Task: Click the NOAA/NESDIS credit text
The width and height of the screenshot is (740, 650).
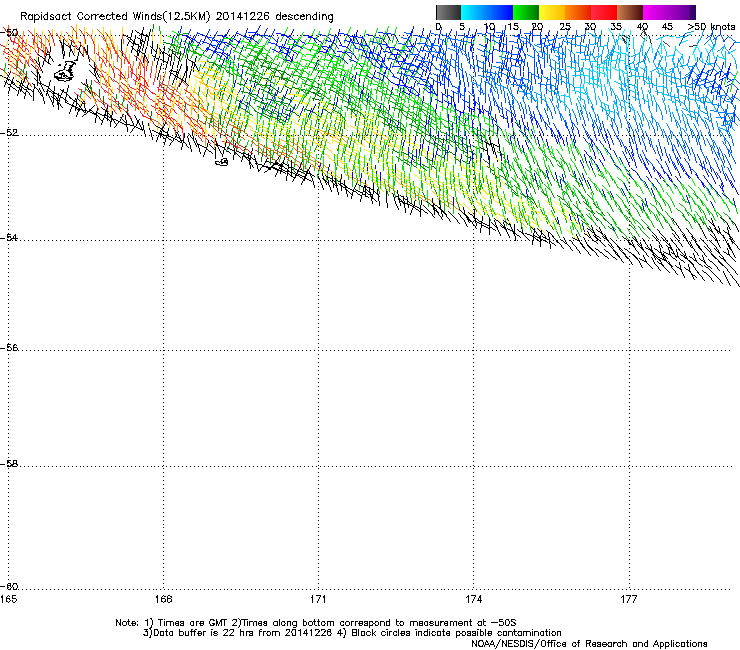Action: pos(589,644)
